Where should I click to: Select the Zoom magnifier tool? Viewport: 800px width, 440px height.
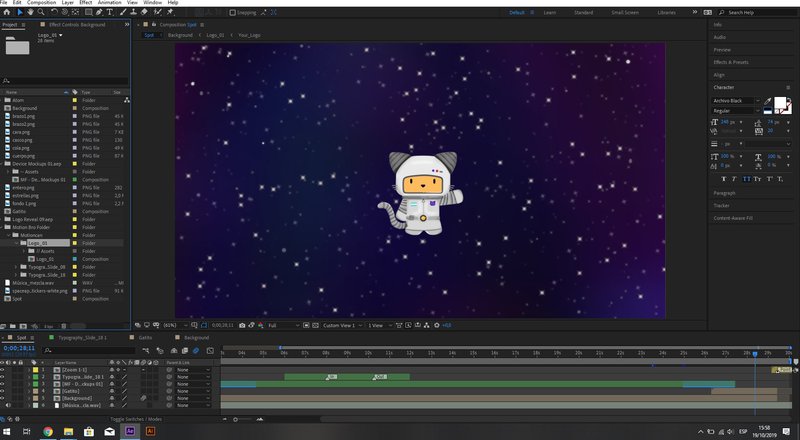coord(41,12)
